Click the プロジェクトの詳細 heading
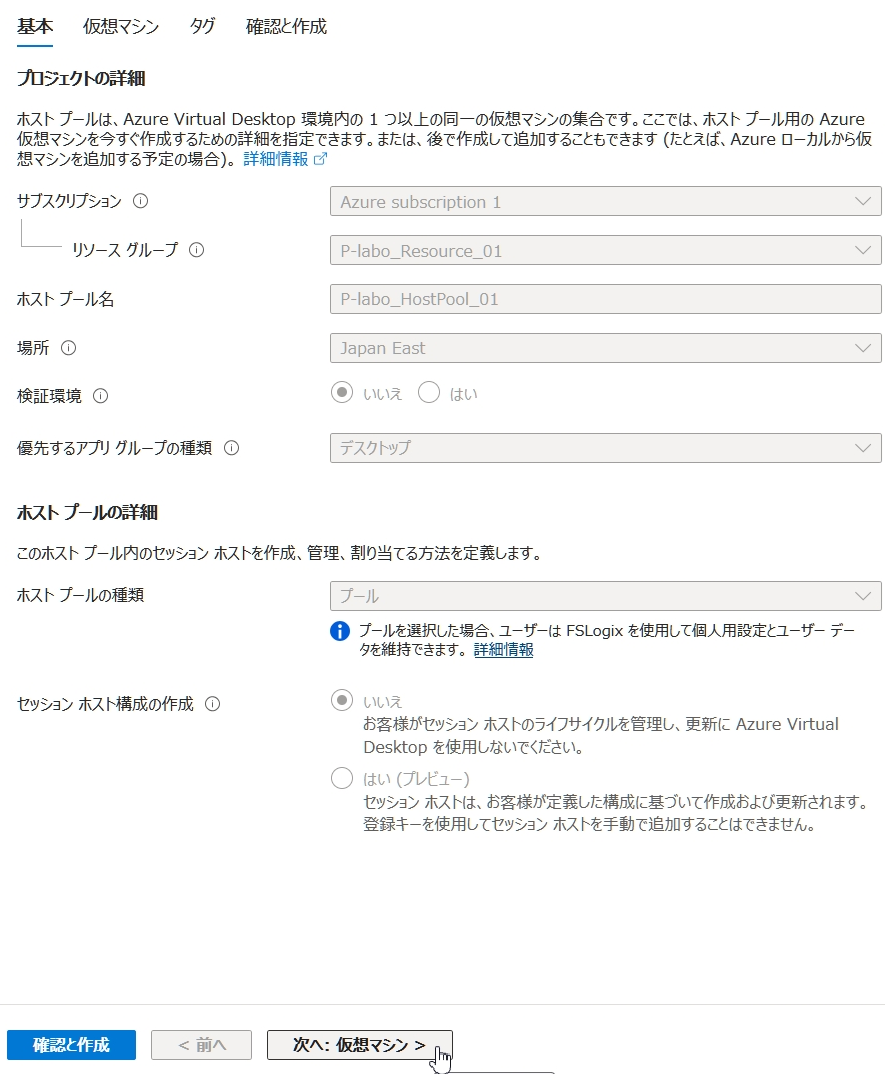 [81, 78]
